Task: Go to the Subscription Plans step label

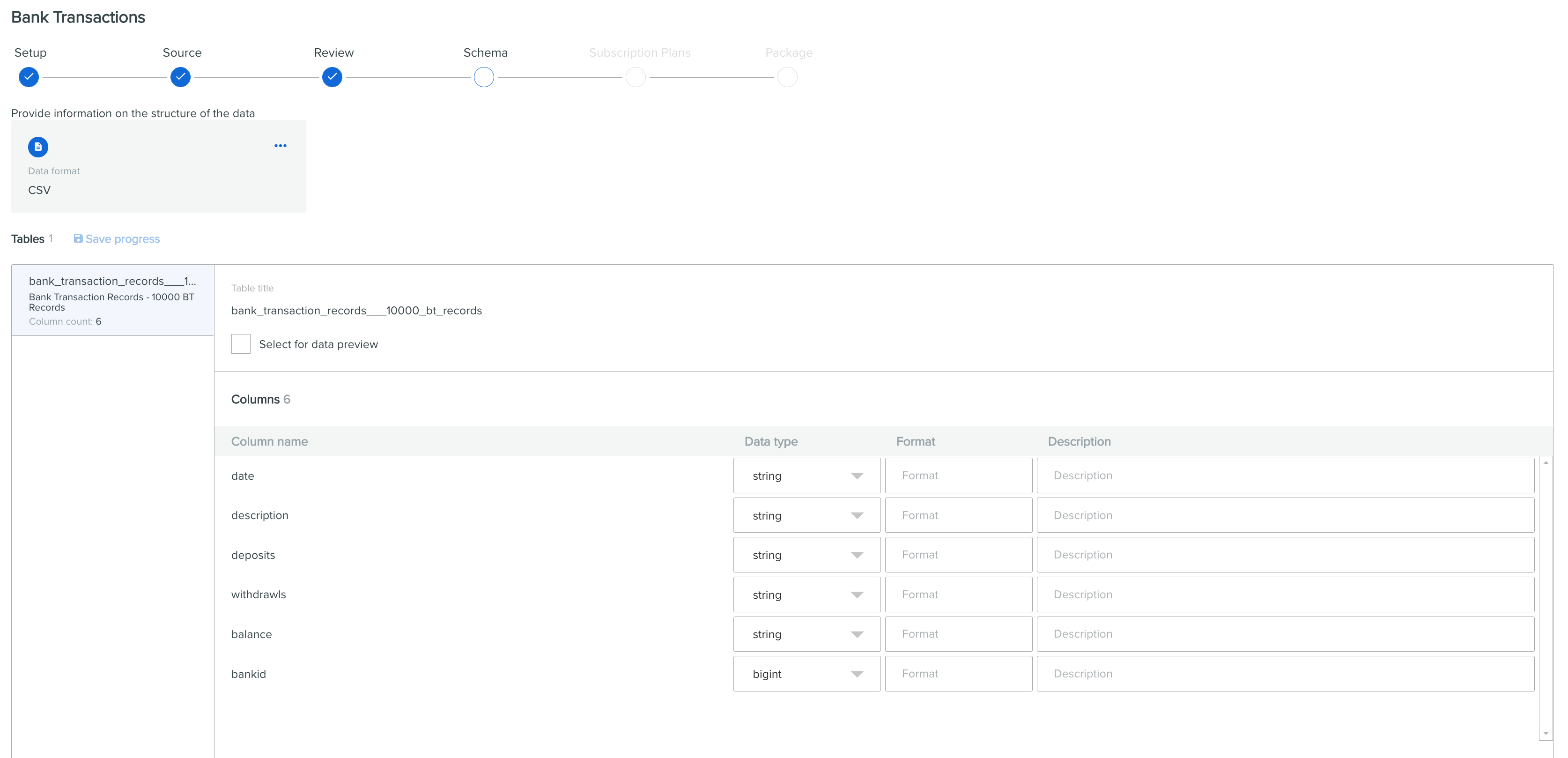Action: point(640,53)
